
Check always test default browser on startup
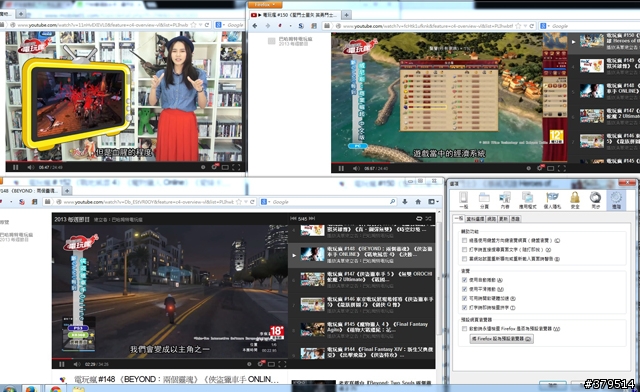click(x=464, y=328)
